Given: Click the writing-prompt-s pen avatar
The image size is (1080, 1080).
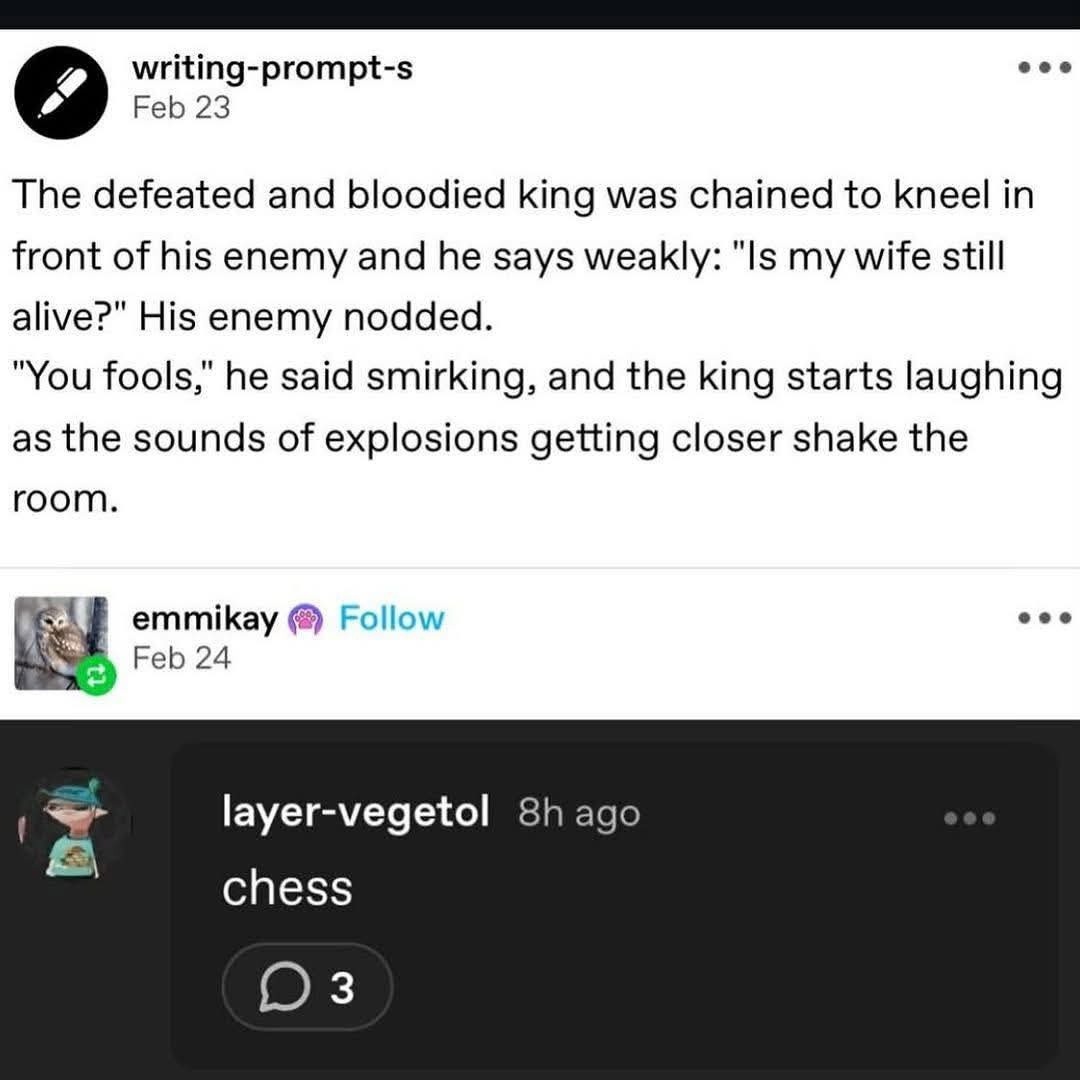Looking at the screenshot, I should point(61,91).
